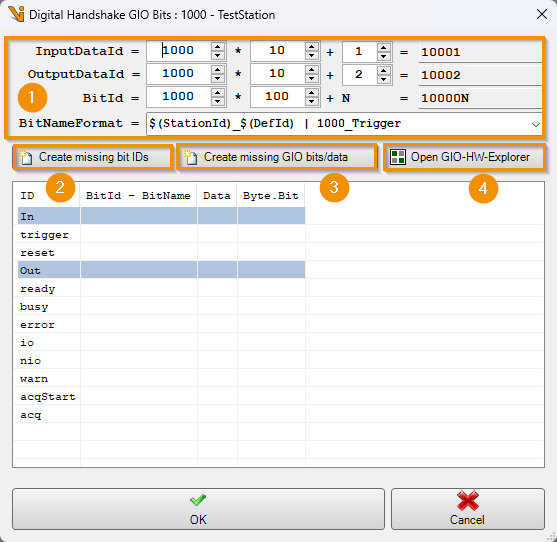Click Create missing GIO bits/data button

click(x=276, y=157)
